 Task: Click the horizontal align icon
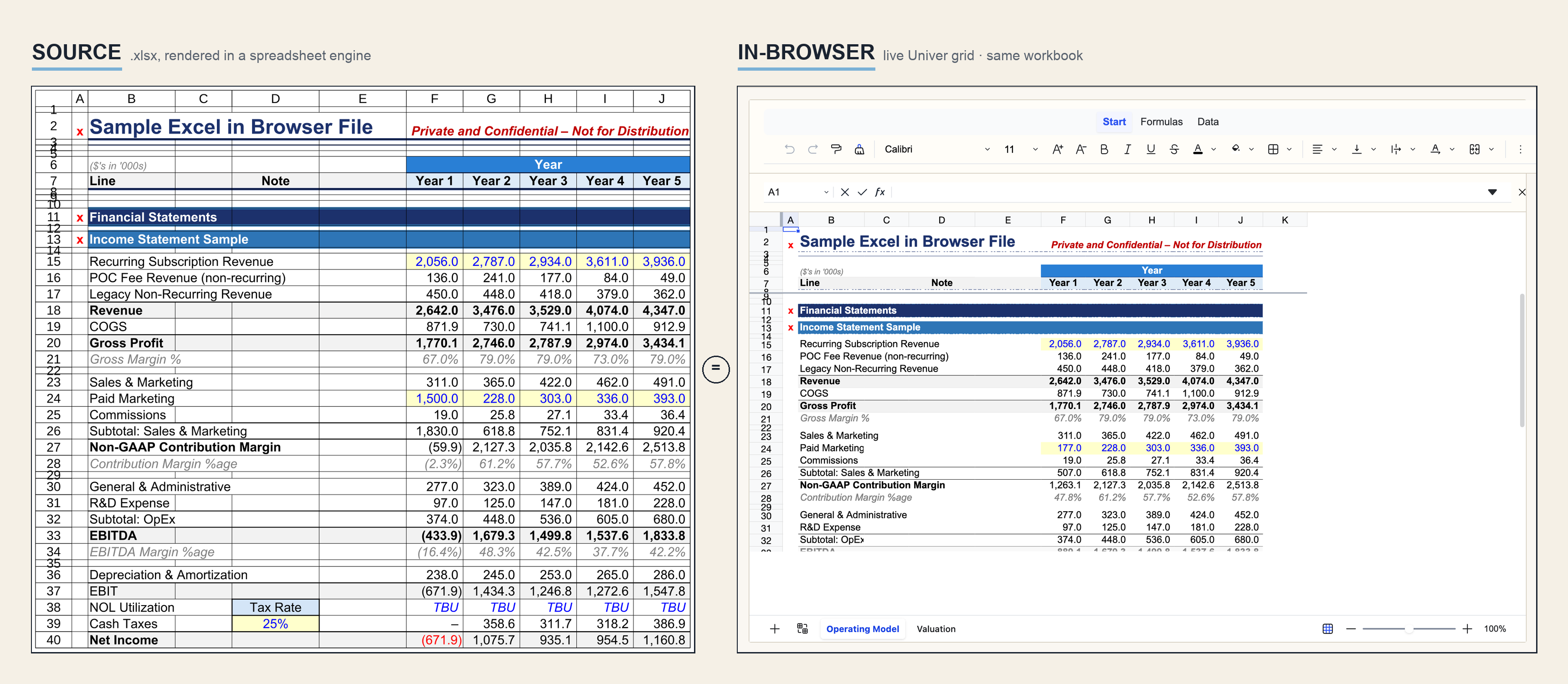1317,149
